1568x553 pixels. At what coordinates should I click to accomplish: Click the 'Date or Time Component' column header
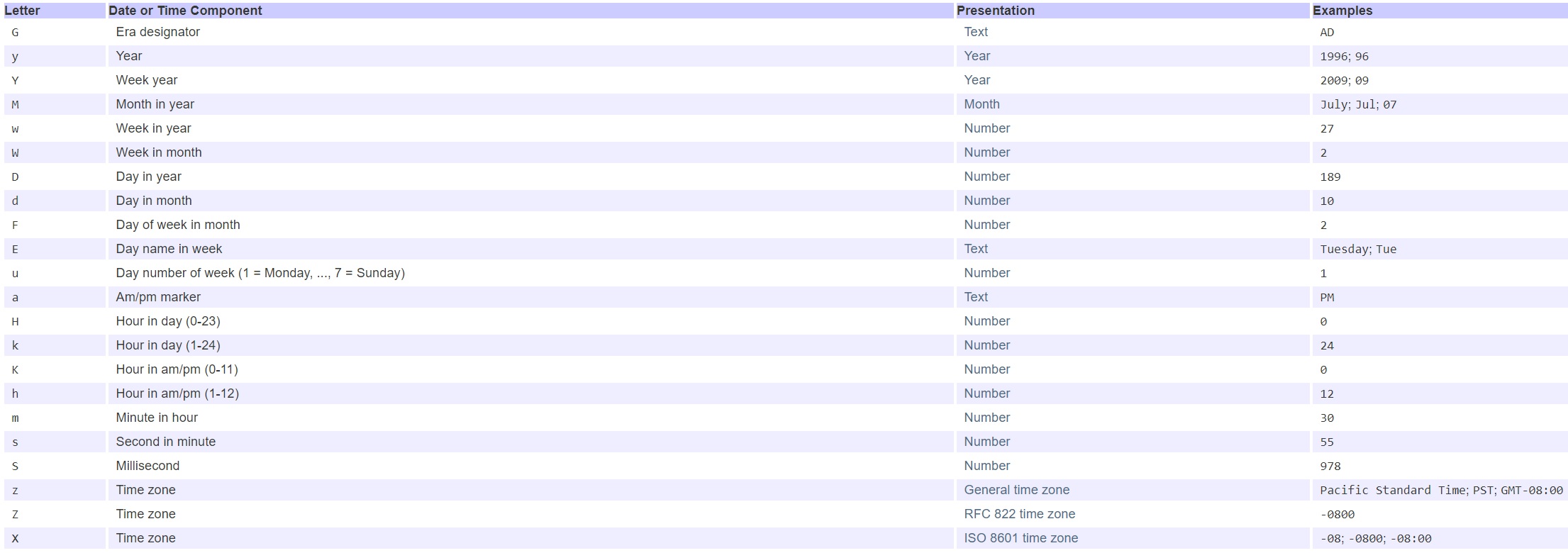point(185,11)
